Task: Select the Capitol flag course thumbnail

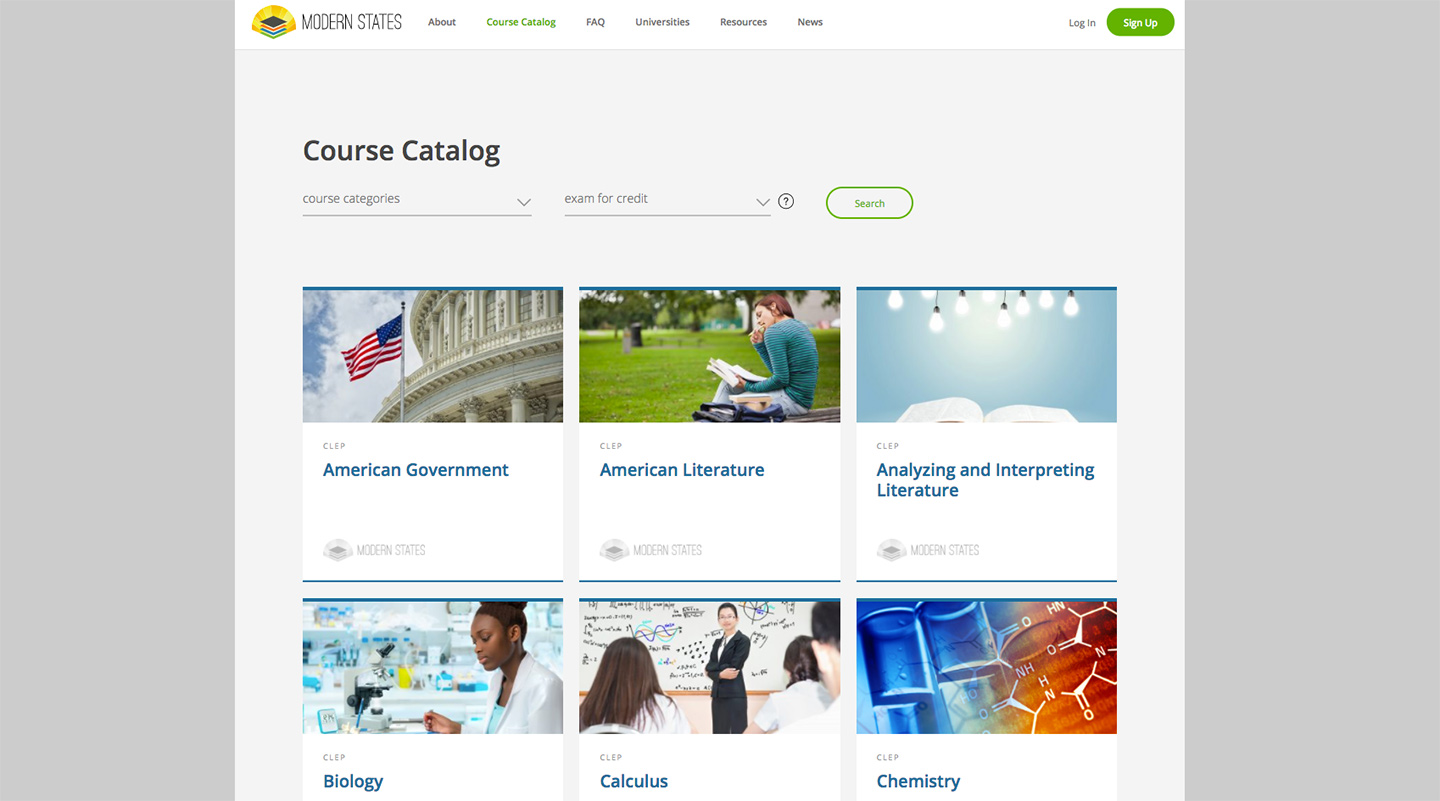Action: point(432,356)
